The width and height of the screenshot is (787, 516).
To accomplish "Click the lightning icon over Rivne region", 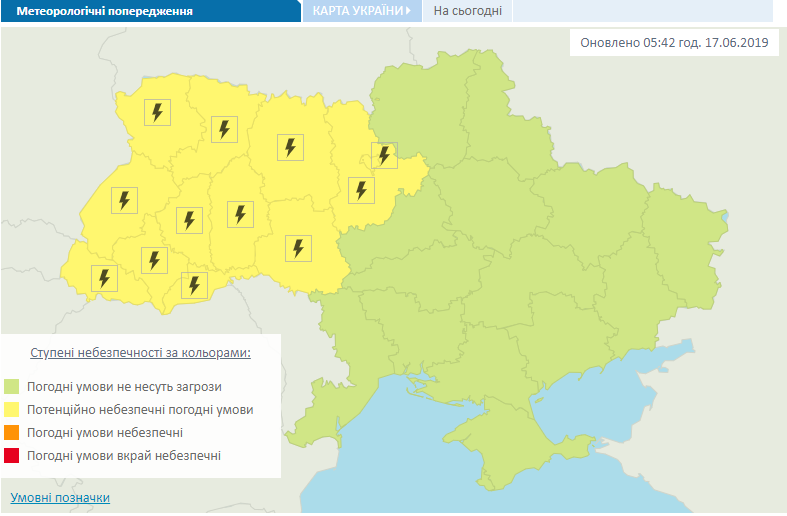I will coord(224,130).
